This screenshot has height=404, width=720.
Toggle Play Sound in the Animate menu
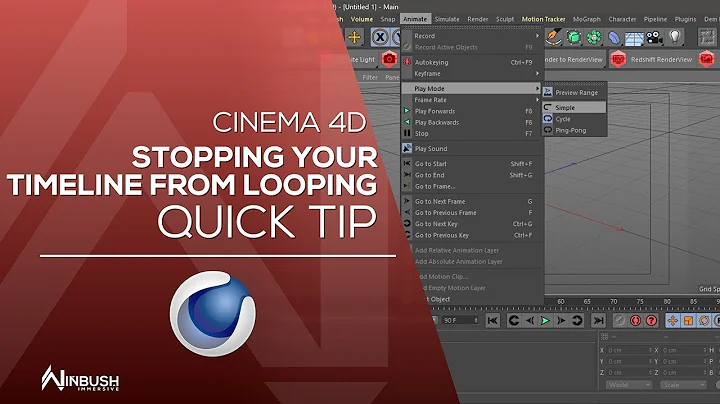473,148
